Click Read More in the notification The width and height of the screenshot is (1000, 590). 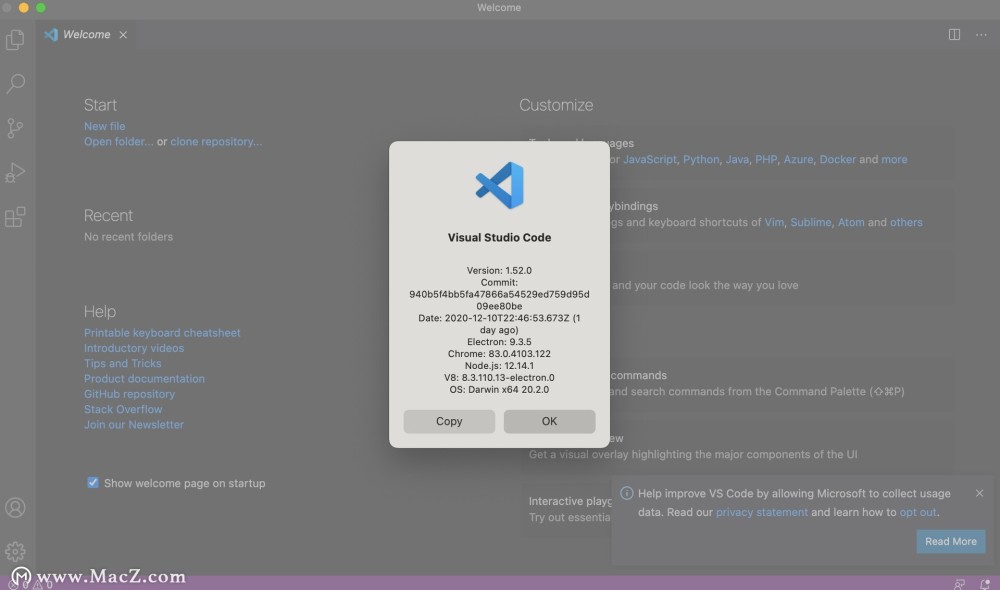[951, 541]
